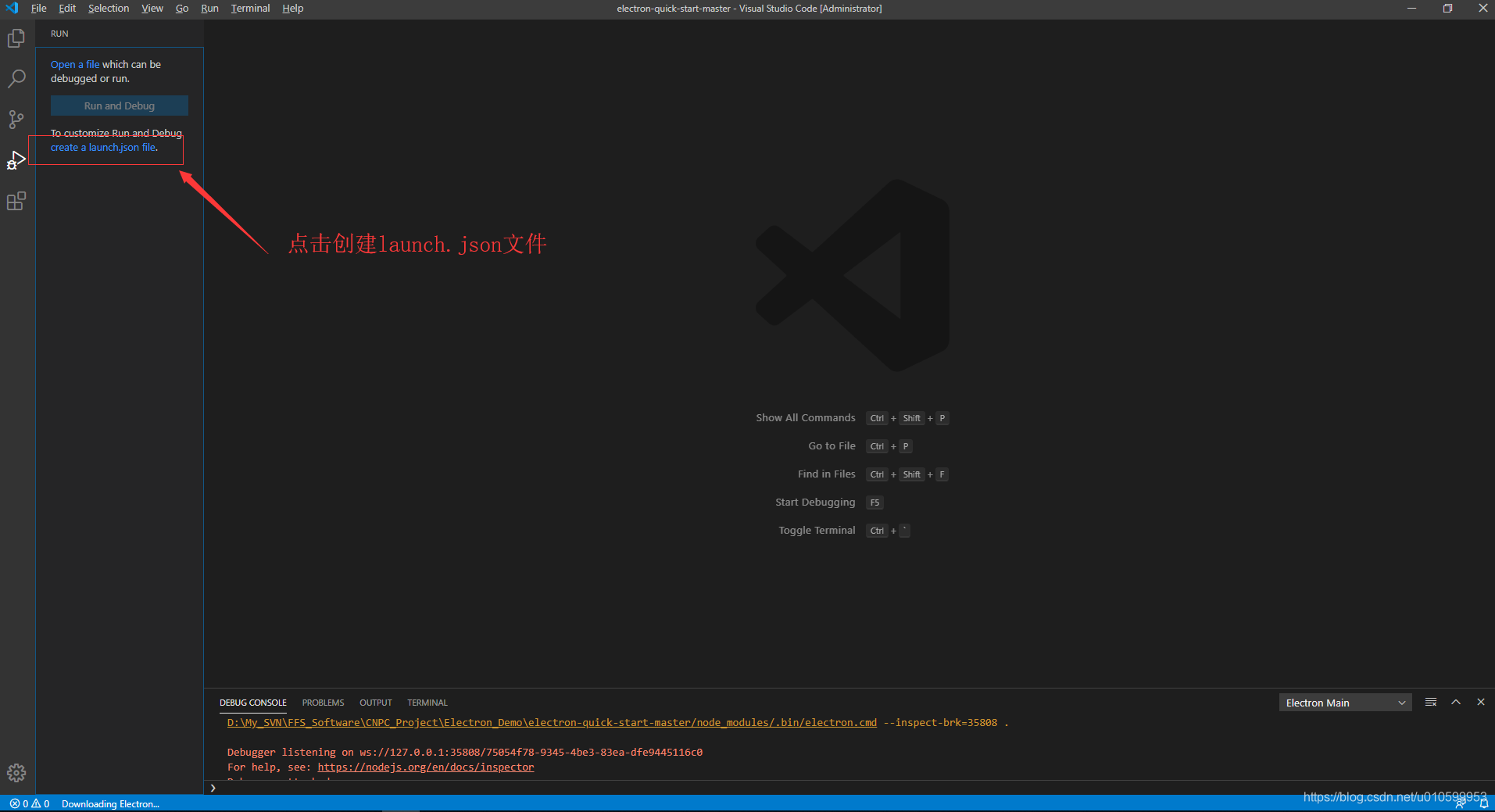This screenshot has height=812, width=1495.
Task: Click the 'Open a file' link
Action: coord(75,64)
